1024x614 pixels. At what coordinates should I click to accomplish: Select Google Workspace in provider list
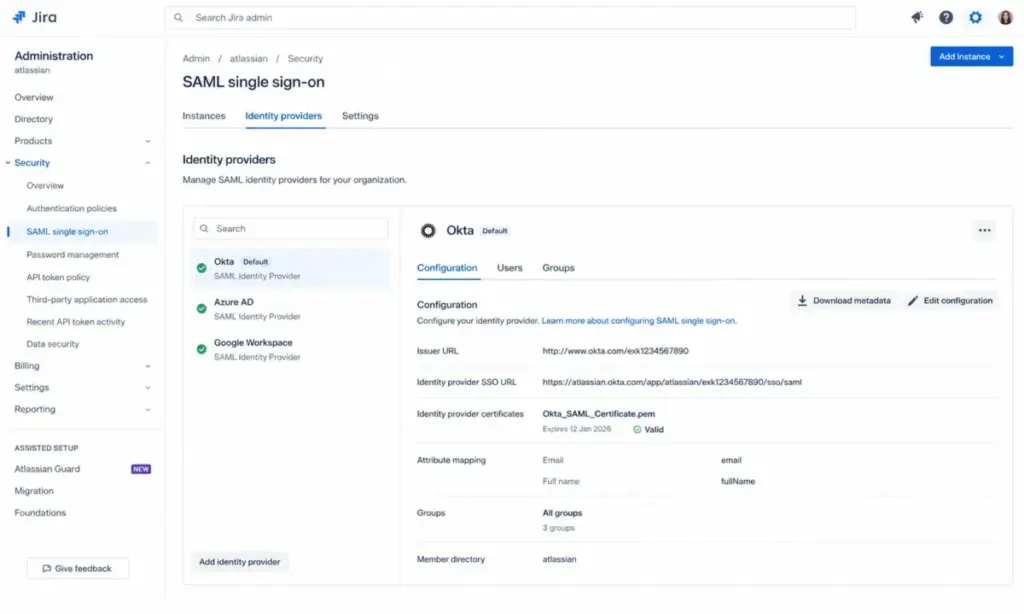(291, 349)
